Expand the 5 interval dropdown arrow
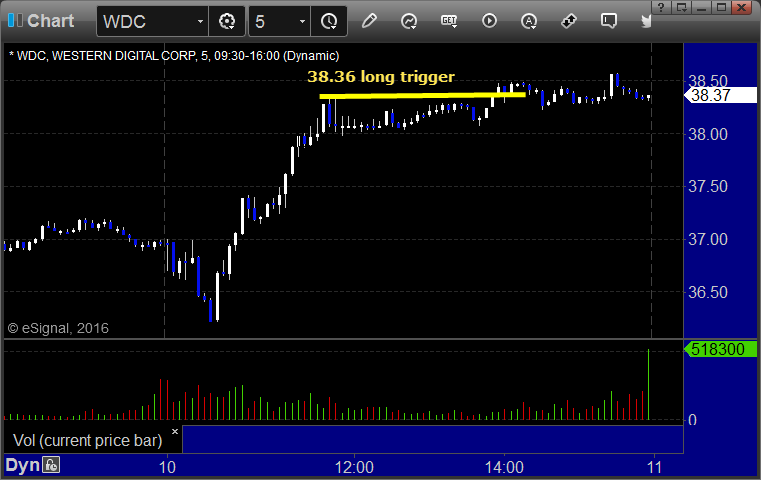The image size is (761, 480). click(302, 21)
